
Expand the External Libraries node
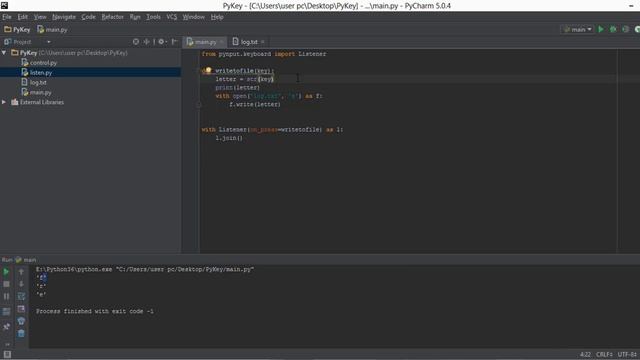(4, 102)
